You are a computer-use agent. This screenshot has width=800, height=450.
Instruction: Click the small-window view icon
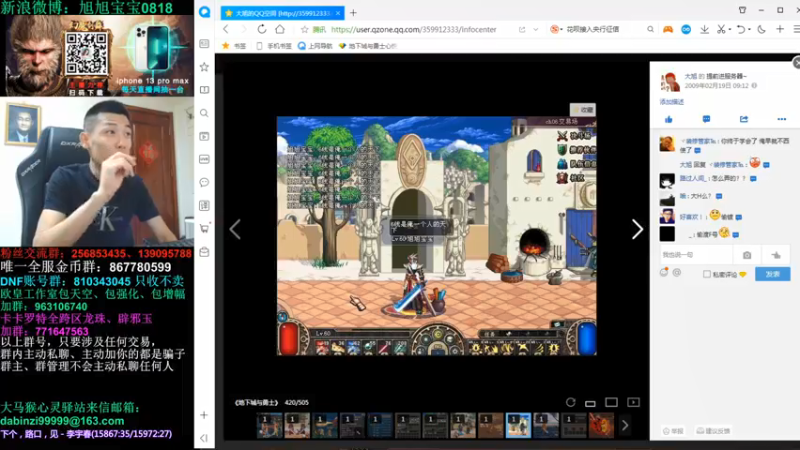(x=590, y=404)
